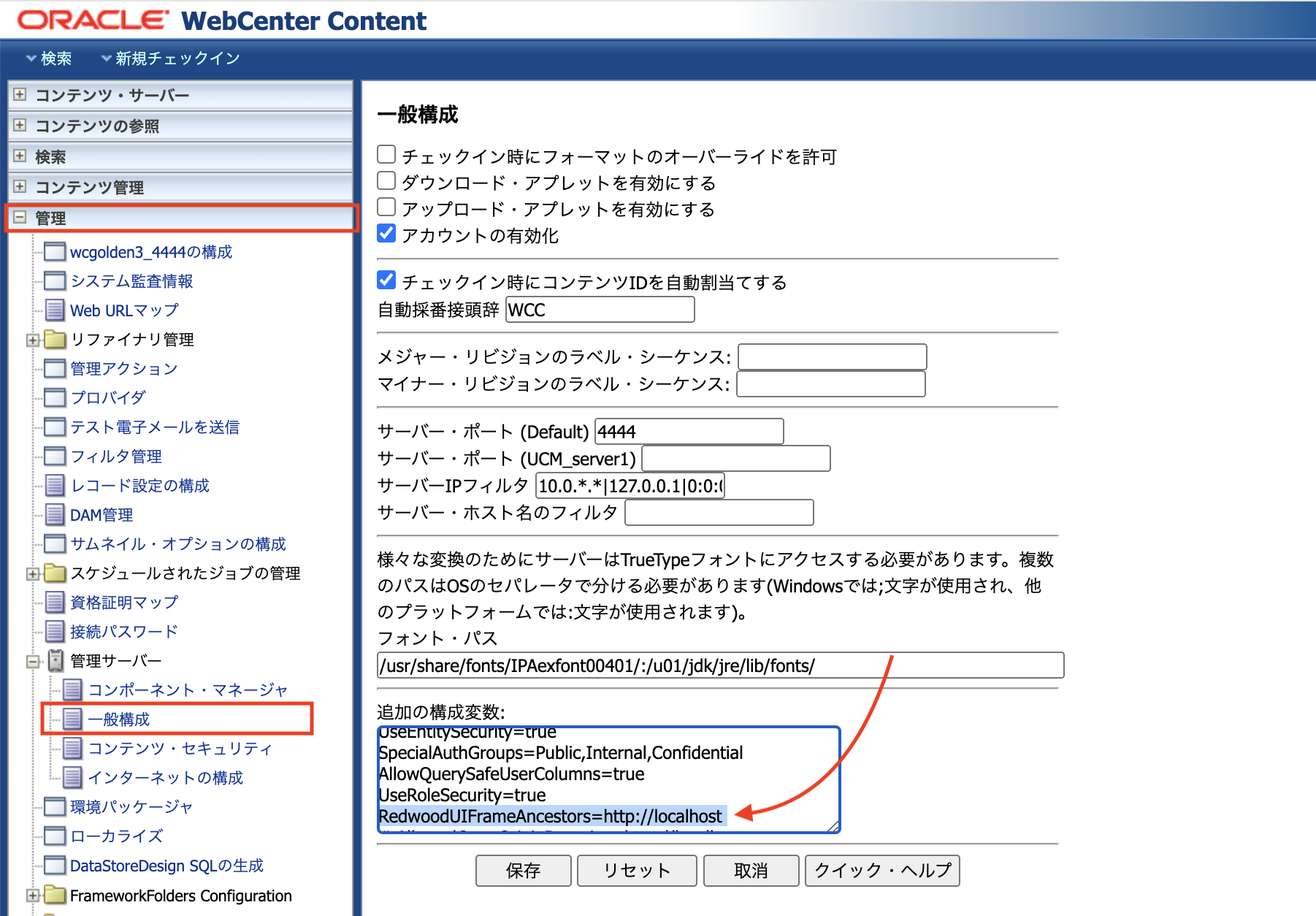The image size is (1316, 916).
Task: Click the サーバーIPフィルタ field
Action: 630,486
